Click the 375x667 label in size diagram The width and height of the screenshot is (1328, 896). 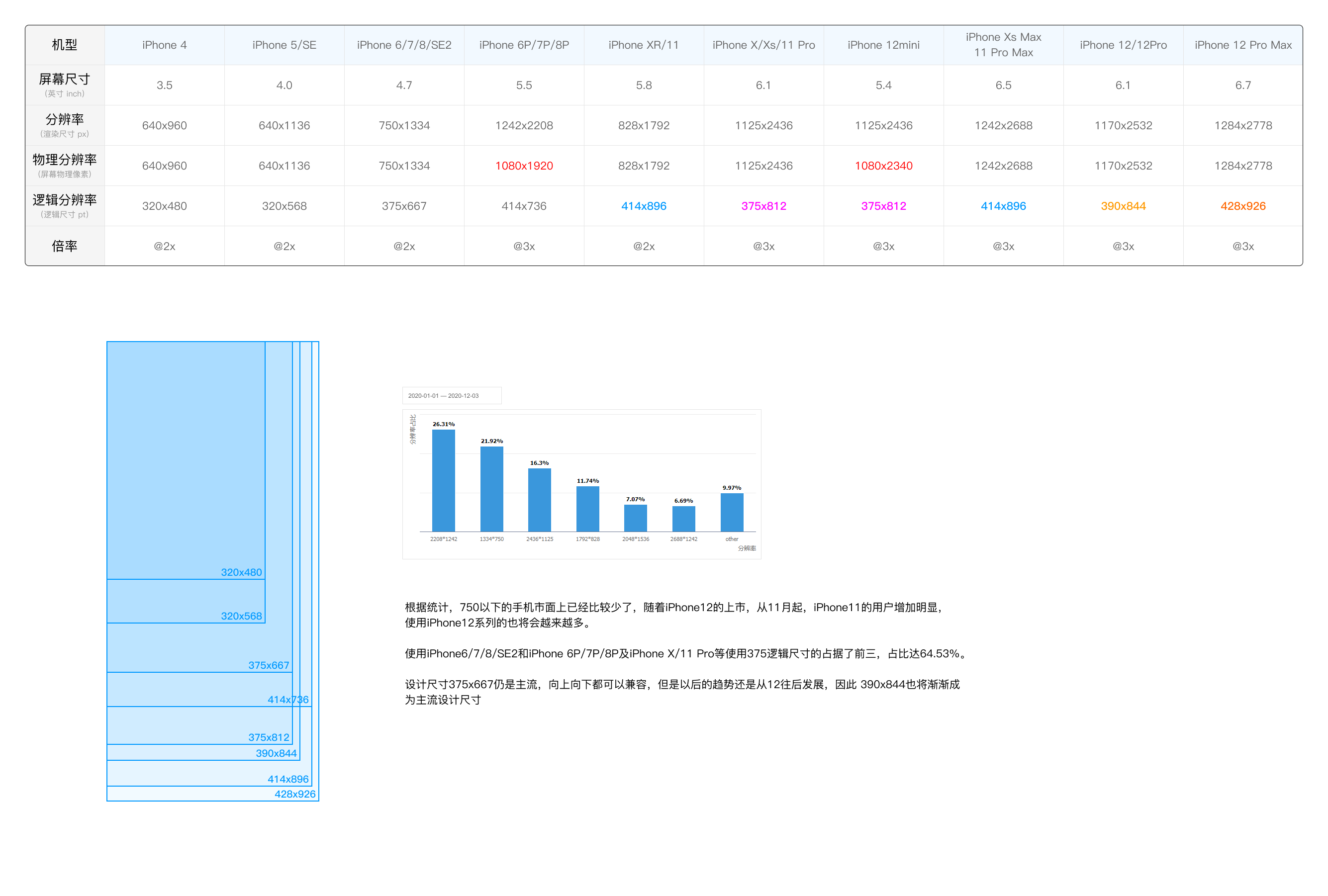pyautogui.click(x=269, y=665)
